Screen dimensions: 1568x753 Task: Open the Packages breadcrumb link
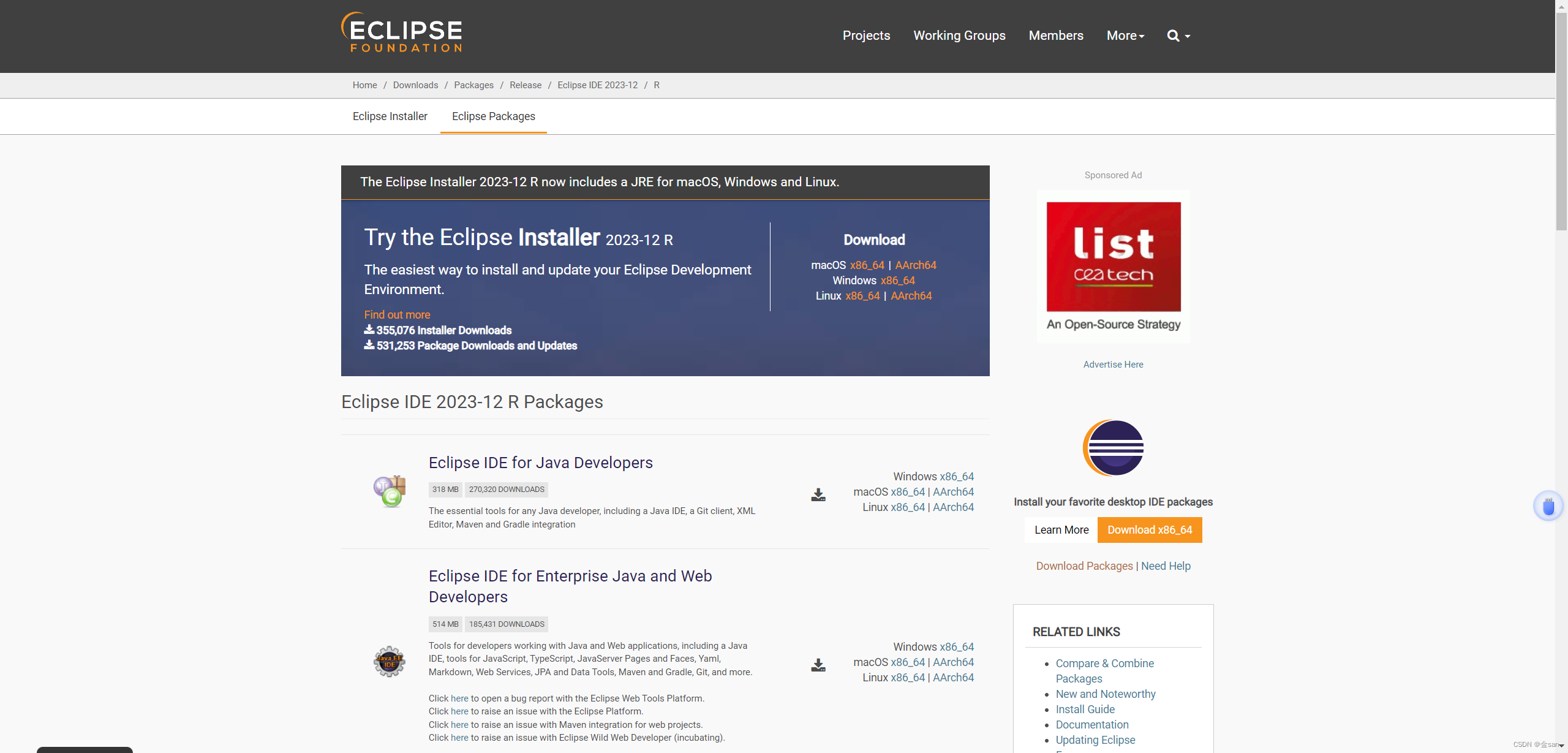click(x=473, y=85)
